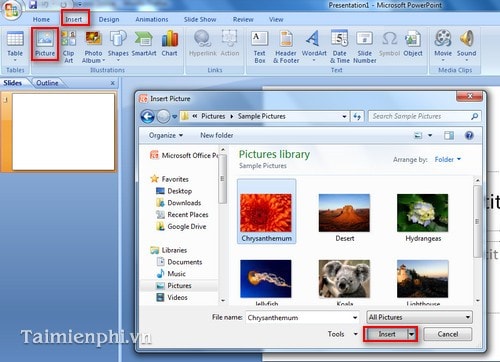Toggle the preview pane icon in dialog
500x362 pixels.
tap(449, 135)
